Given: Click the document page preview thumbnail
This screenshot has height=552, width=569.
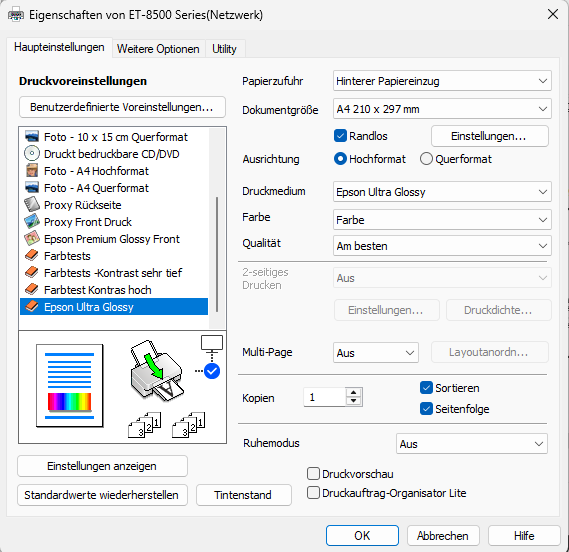Looking at the screenshot, I should point(70,385).
